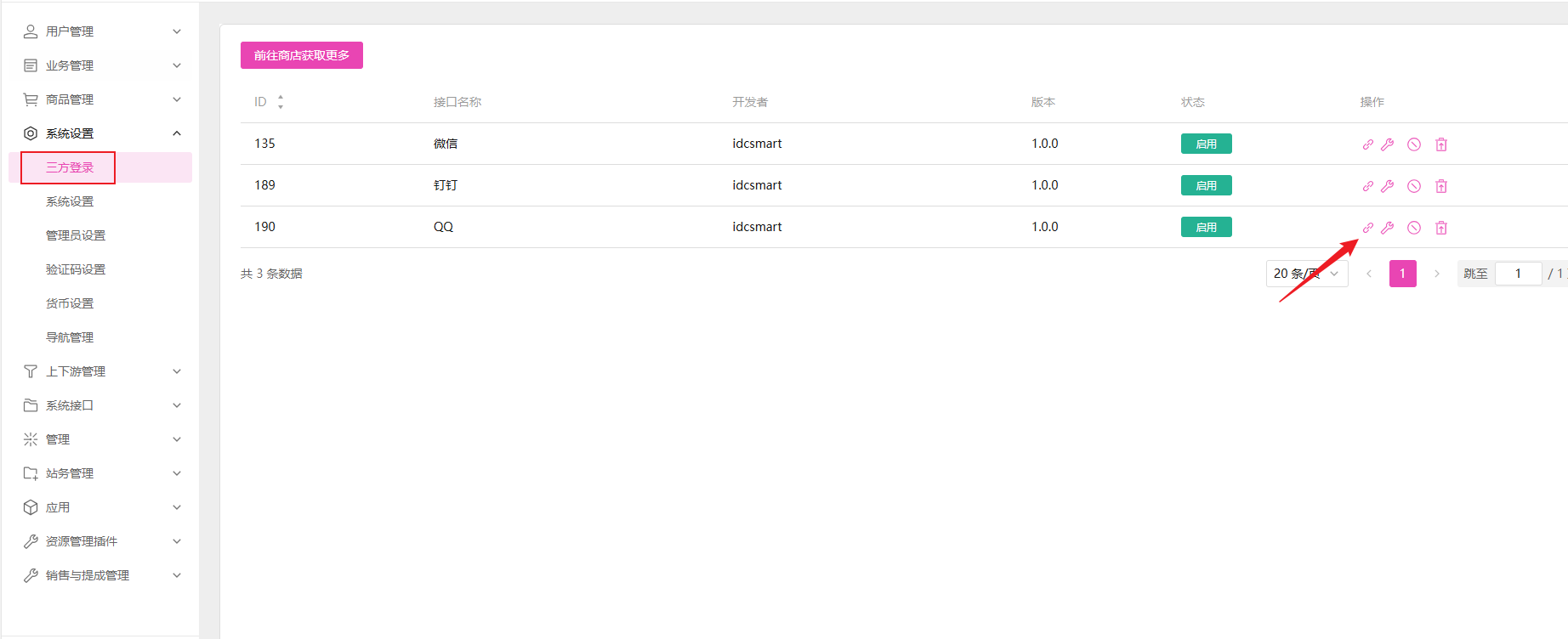Click the uninstall trash icon for 微信
The height and width of the screenshot is (639, 1568).
coord(1440,144)
